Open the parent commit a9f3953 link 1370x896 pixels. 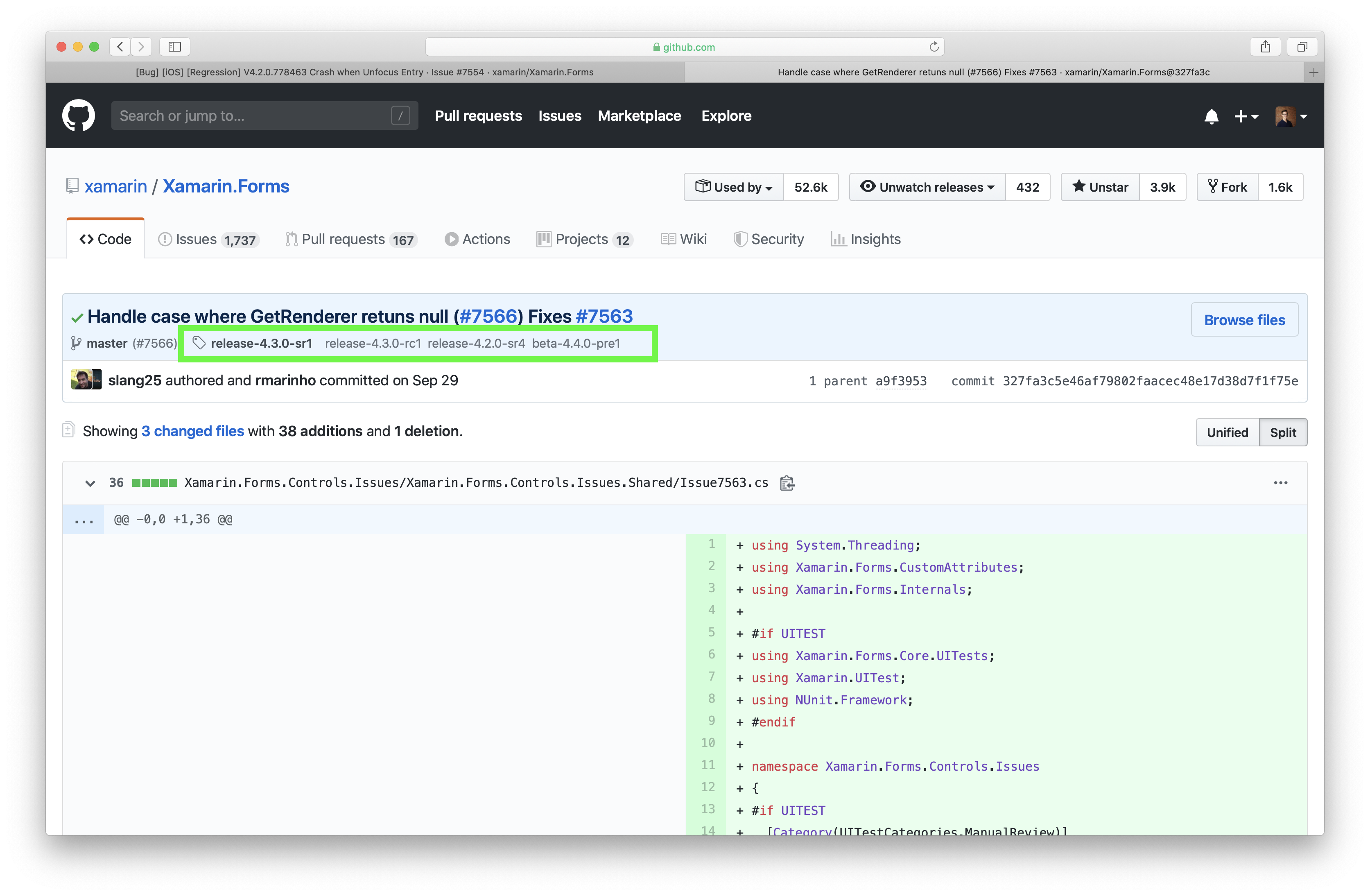(x=900, y=381)
